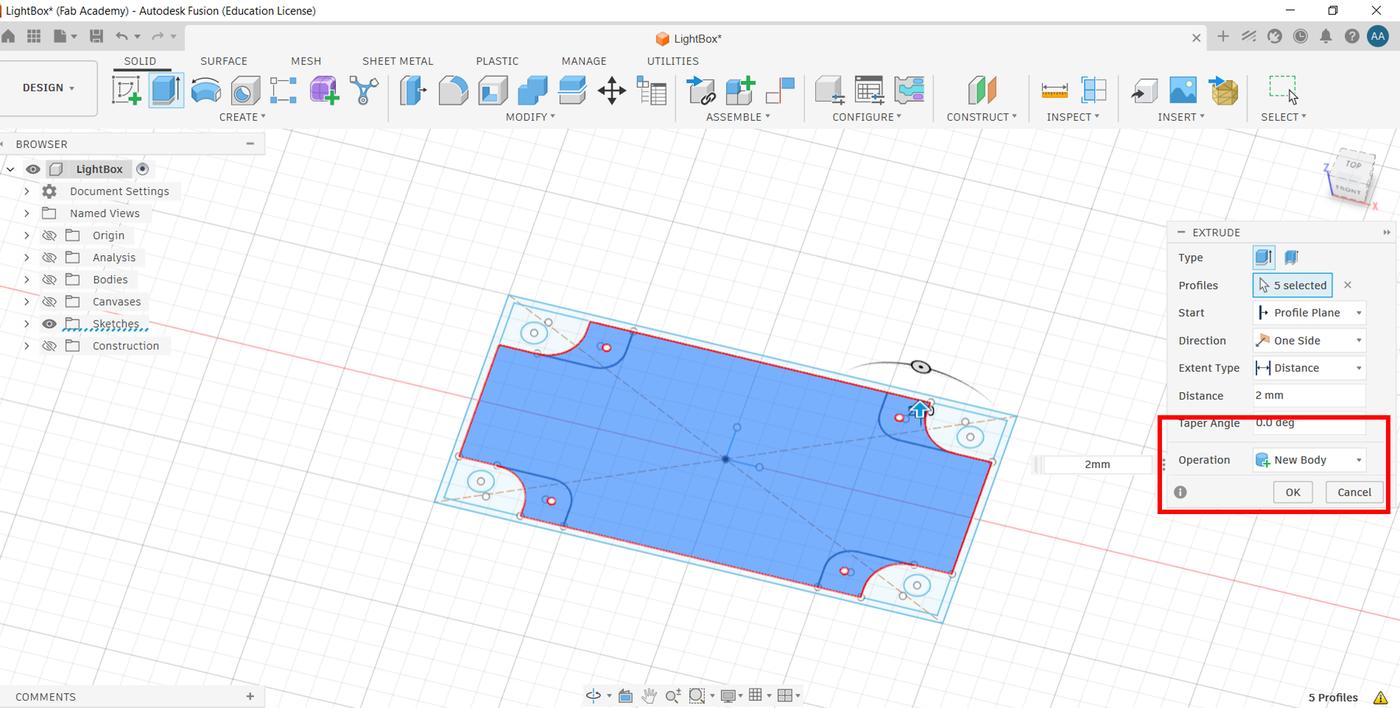Select the Offset Plane construct icon
This screenshot has width=1400, height=708.
tap(982, 91)
